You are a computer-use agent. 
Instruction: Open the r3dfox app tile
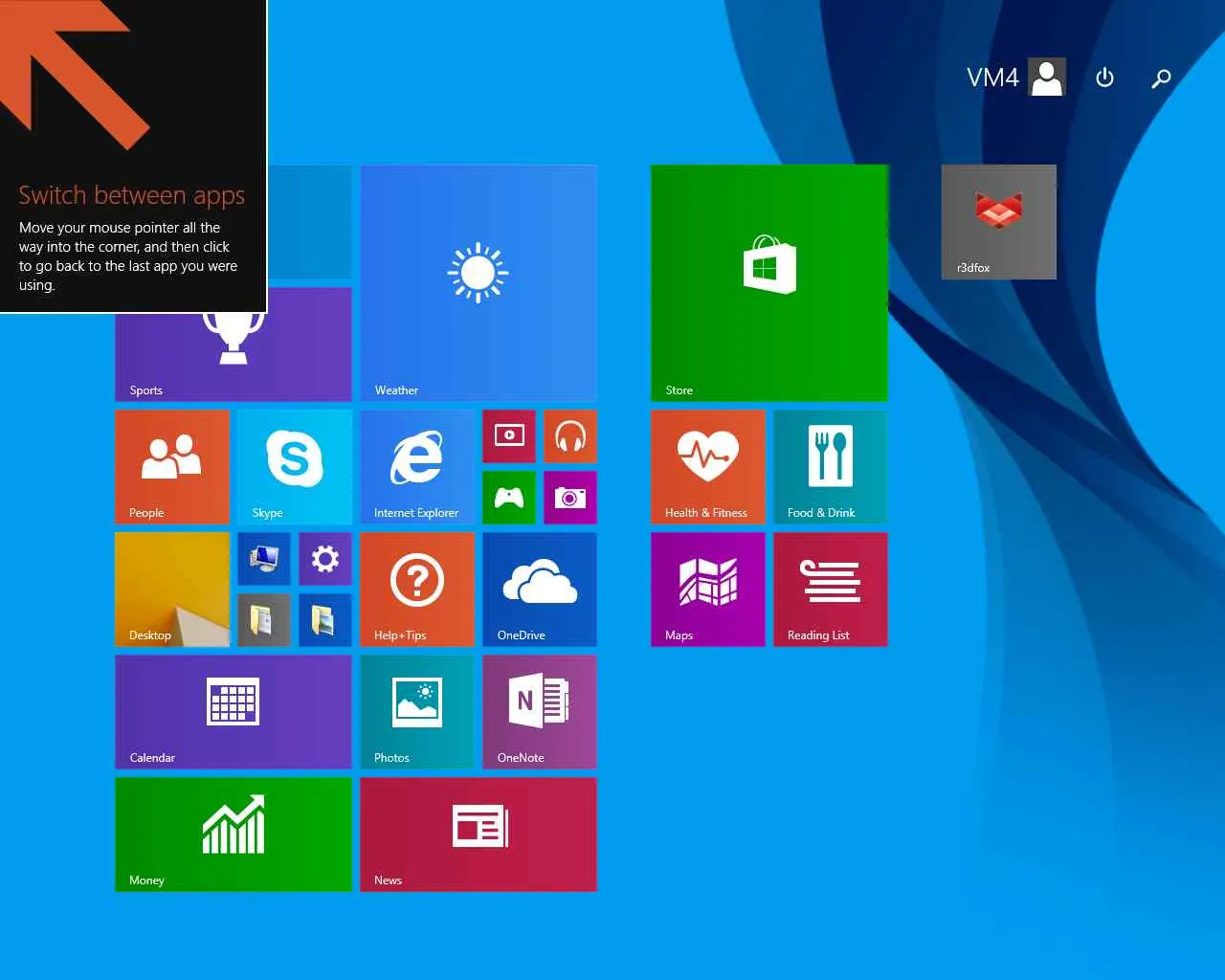pos(999,222)
